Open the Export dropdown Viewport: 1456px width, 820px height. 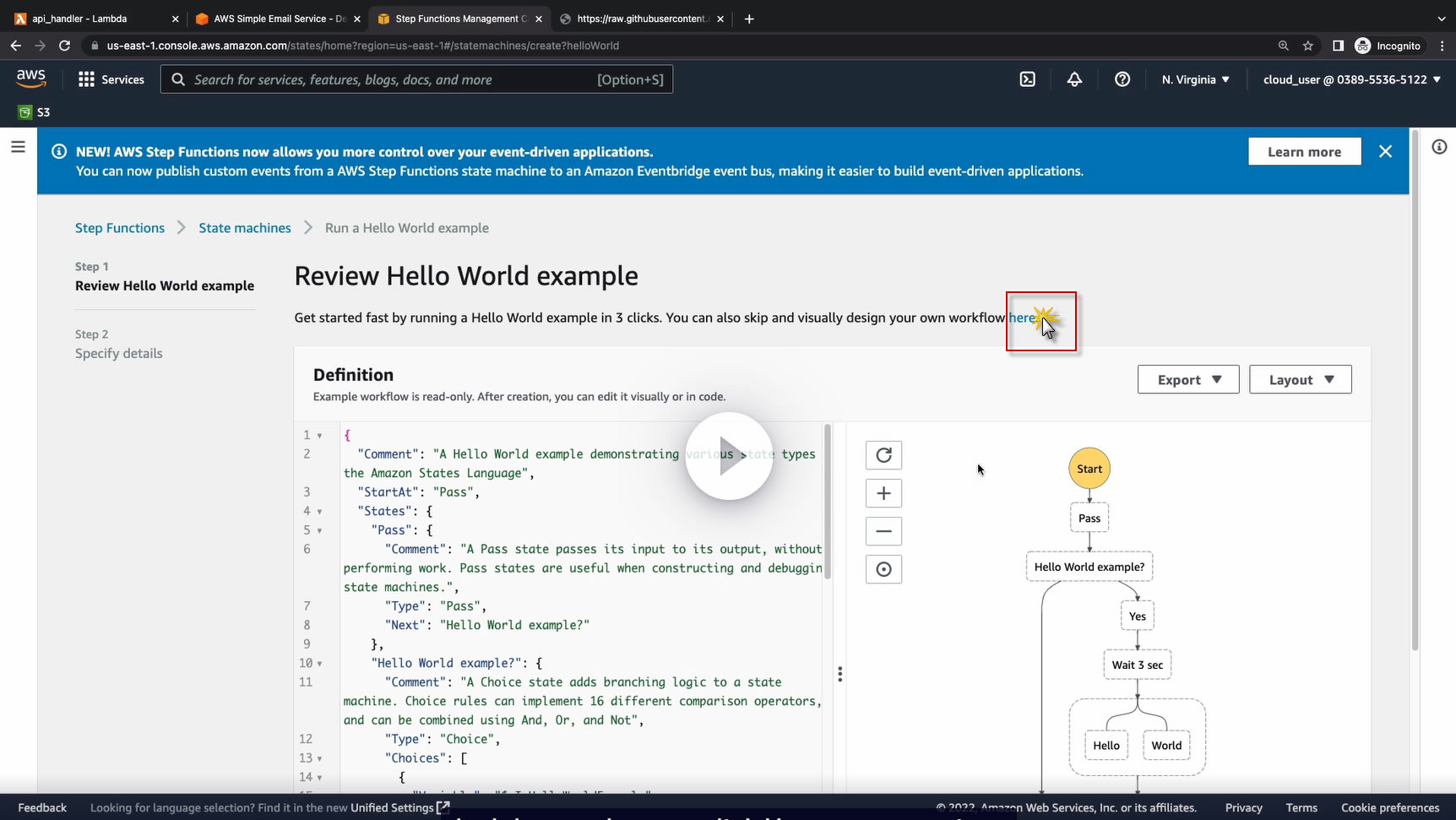point(1187,380)
